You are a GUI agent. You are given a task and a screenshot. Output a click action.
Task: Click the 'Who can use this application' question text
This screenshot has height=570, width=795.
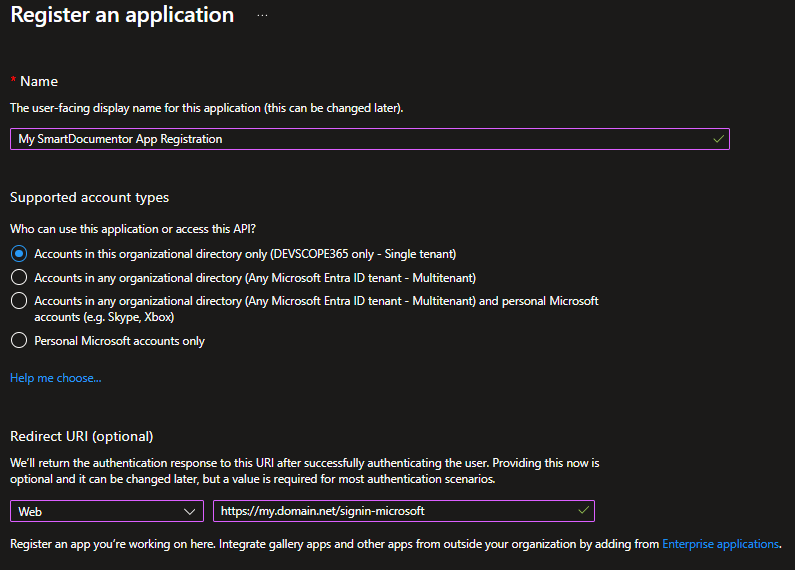tap(133, 229)
